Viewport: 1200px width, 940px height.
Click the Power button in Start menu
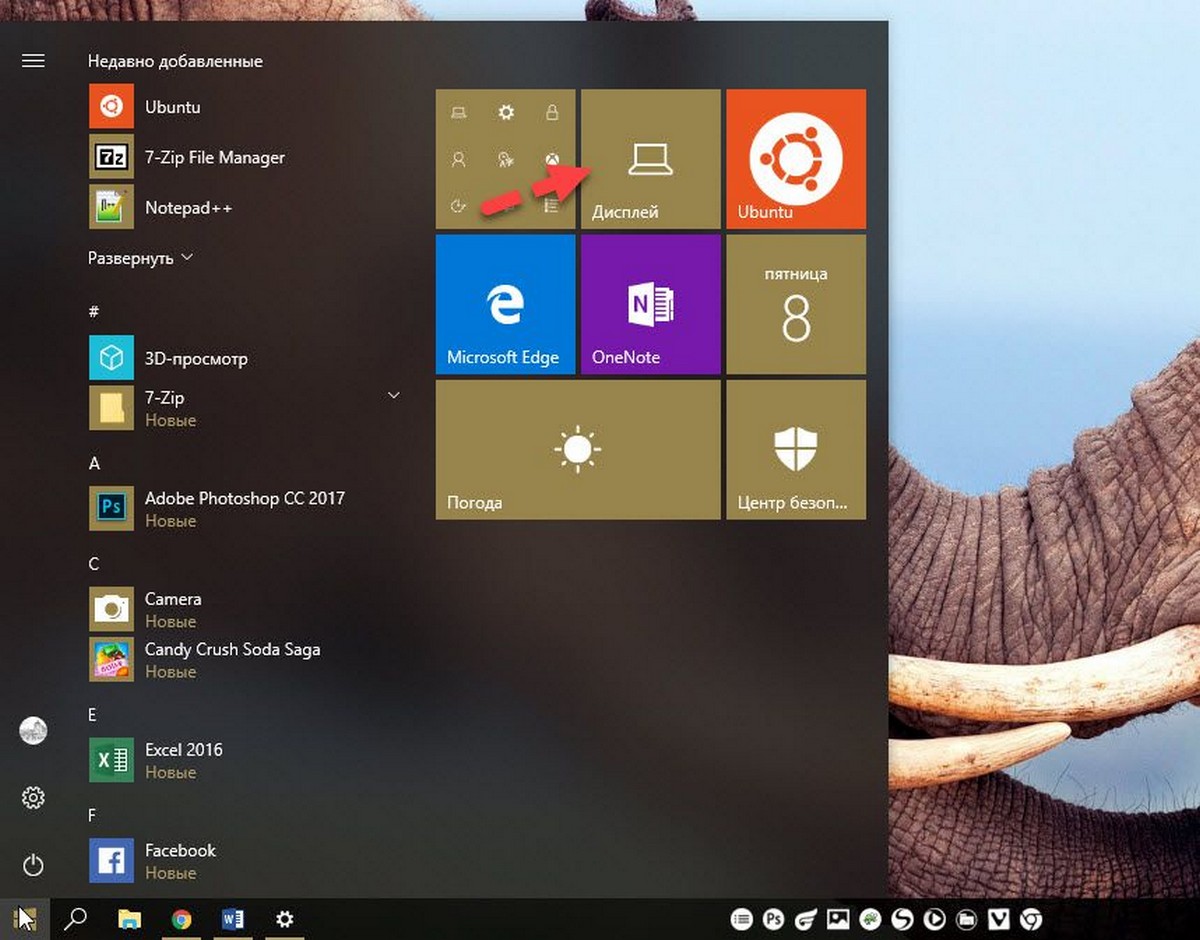pyautogui.click(x=33, y=865)
